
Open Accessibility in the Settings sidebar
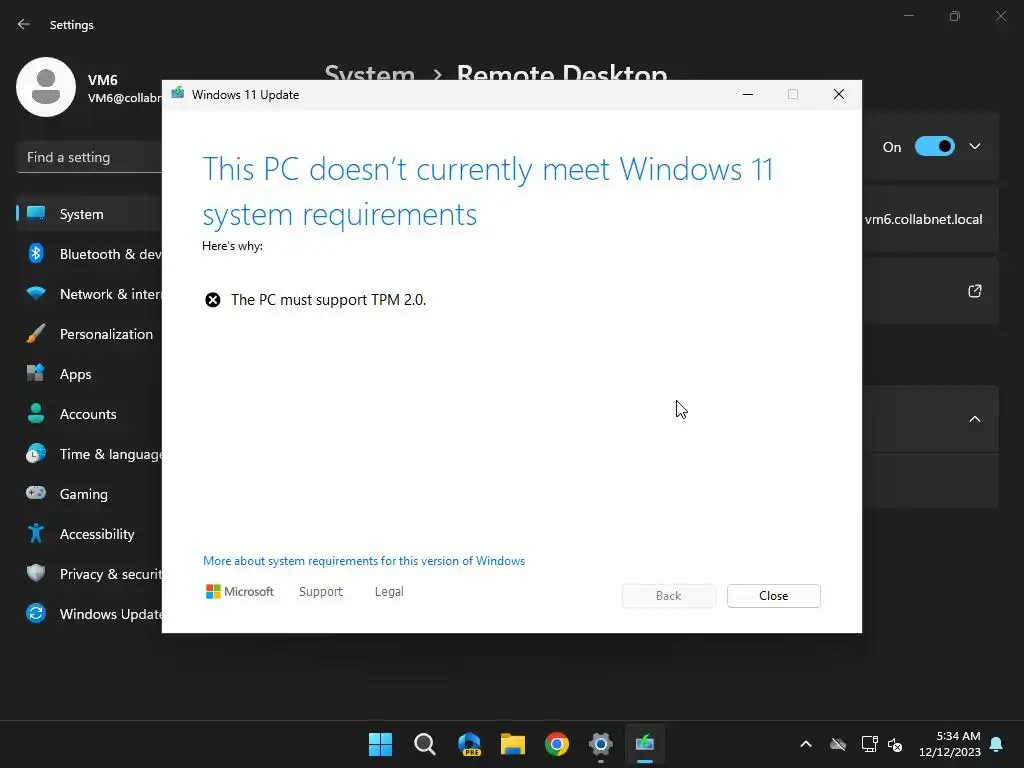tap(89, 534)
